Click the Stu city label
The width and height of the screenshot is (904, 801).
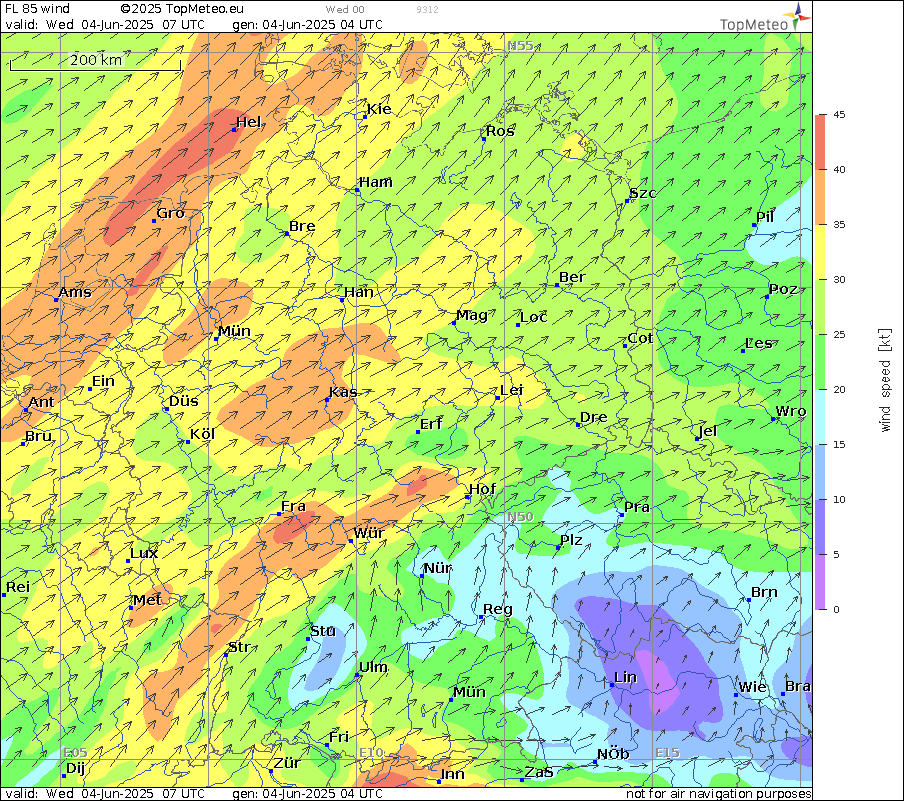pyautogui.click(x=323, y=631)
